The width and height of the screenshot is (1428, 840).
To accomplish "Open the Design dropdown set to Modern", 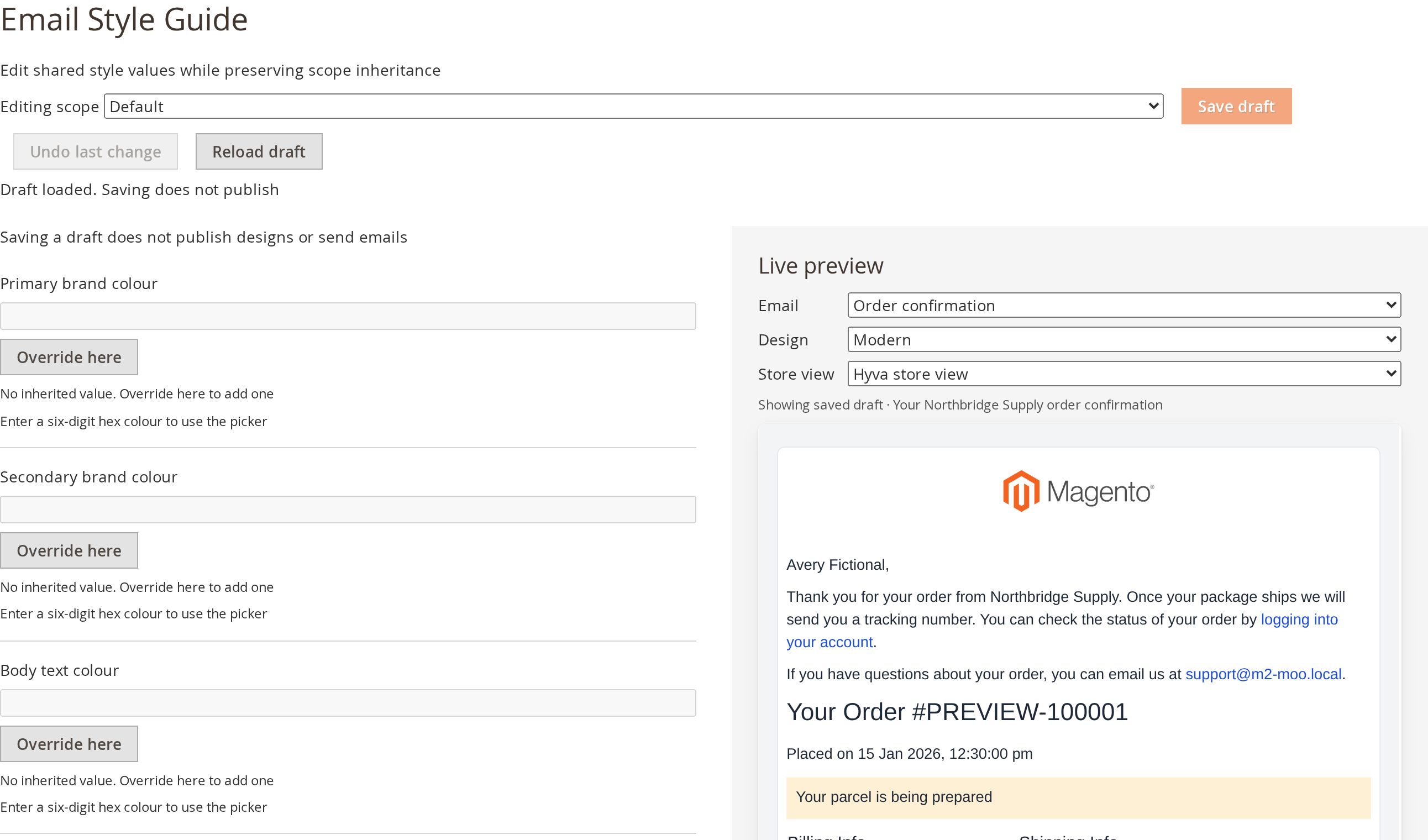I will 1124,339.
